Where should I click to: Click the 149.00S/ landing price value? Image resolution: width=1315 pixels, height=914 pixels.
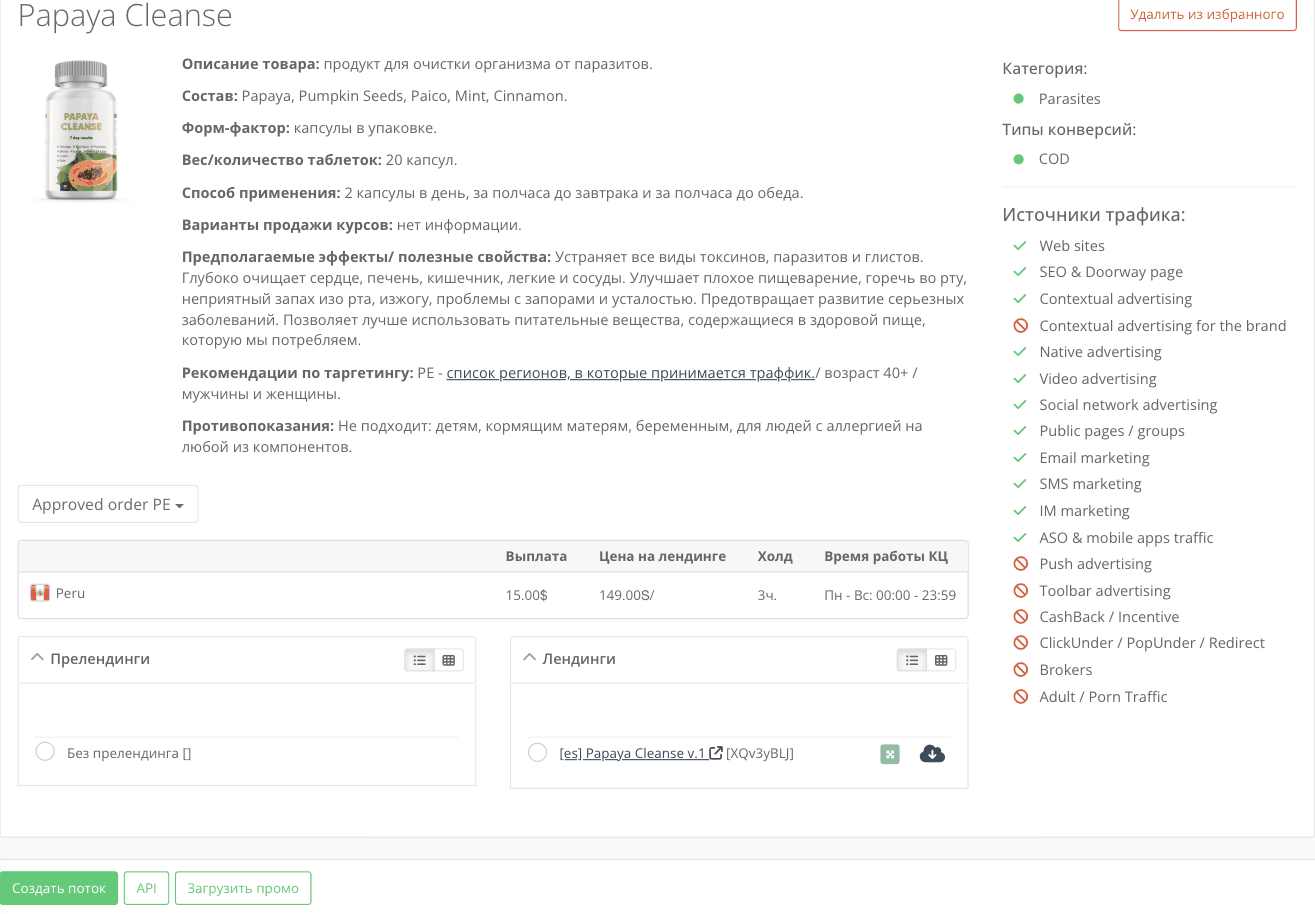coord(626,595)
